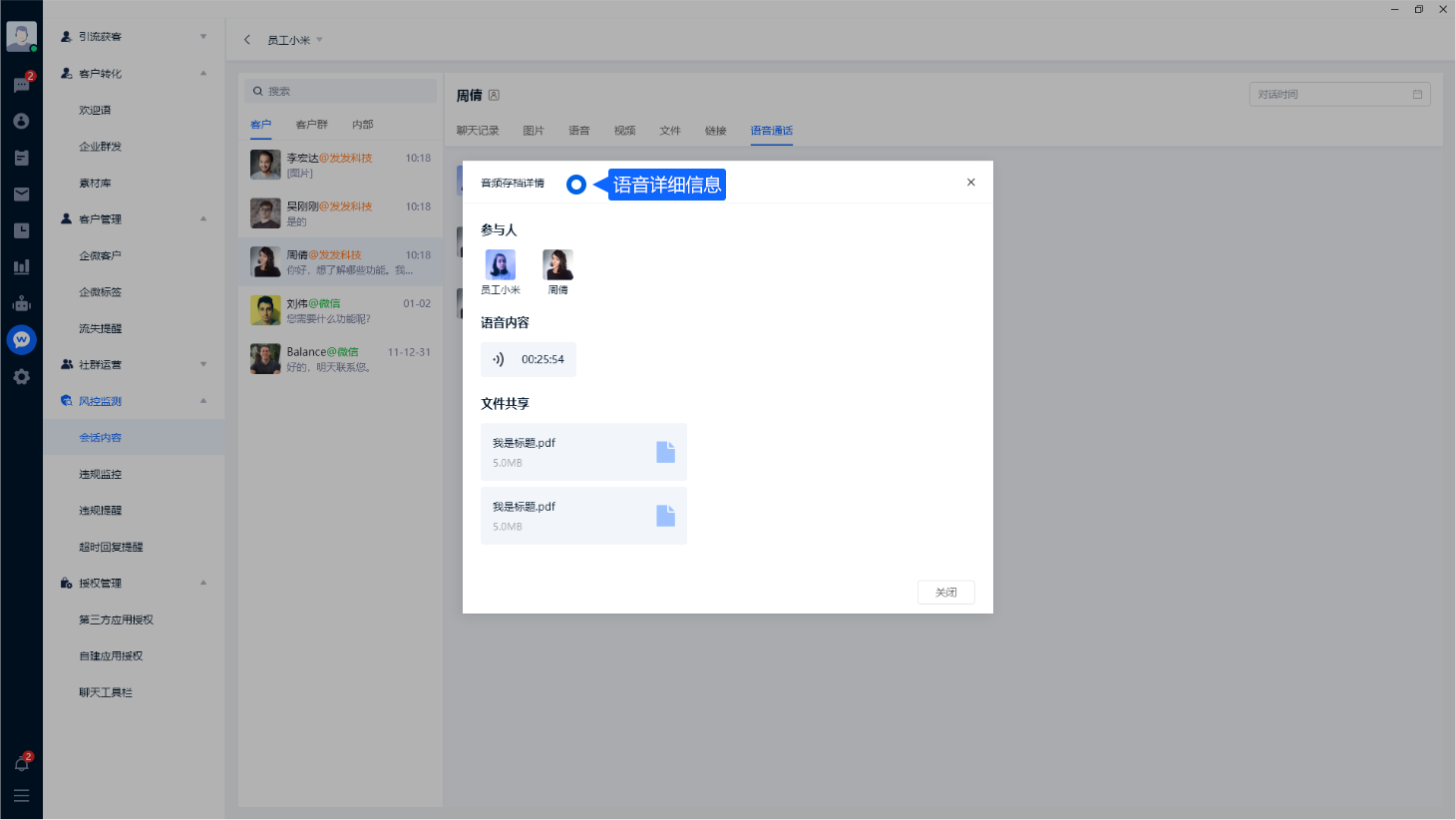The height and width of the screenshot is (820, 1456).
Task: Click the profile card icon beside 周倩
Action: pyautogui.click(x=494, y=96)
